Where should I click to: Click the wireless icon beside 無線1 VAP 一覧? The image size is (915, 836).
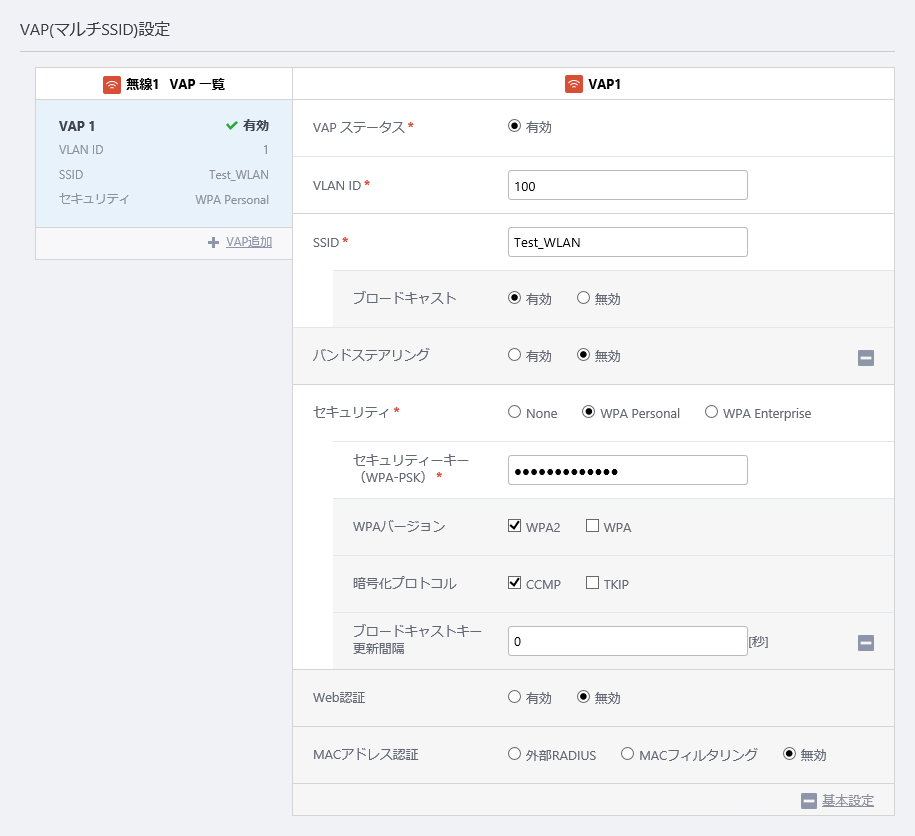tap(111, 85)
